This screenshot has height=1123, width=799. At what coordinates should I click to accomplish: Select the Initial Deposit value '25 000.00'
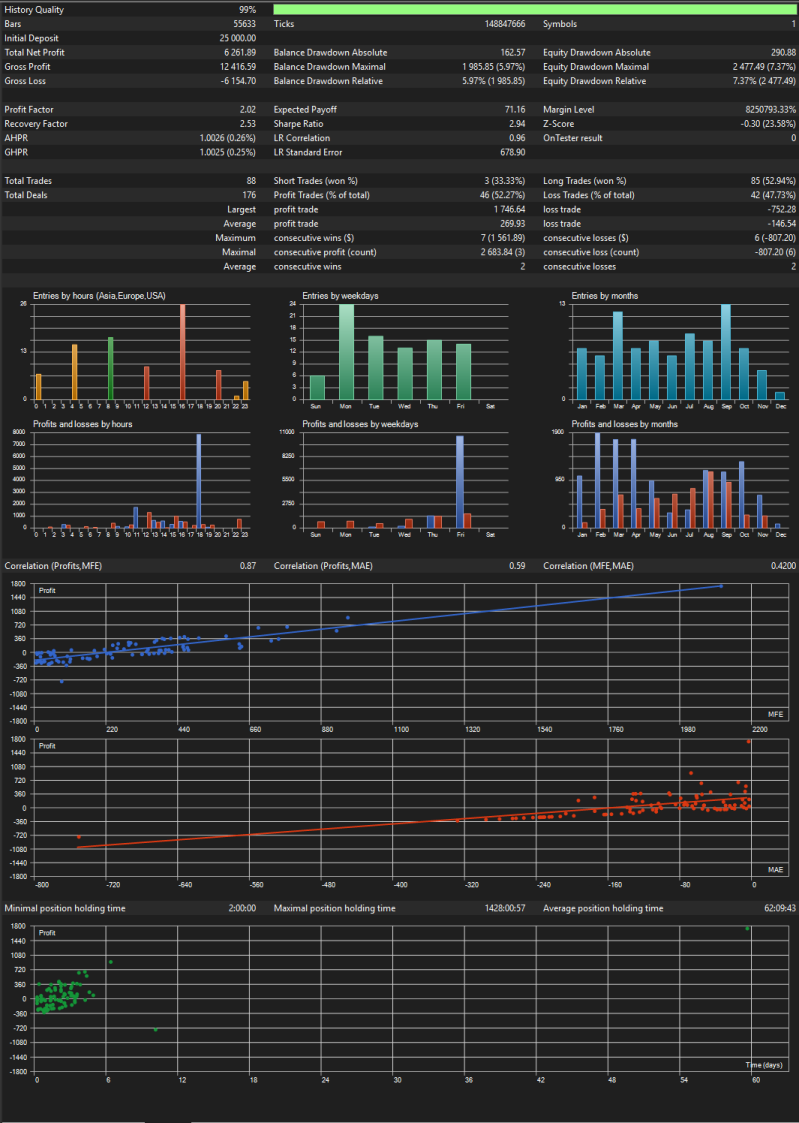(x=238, y=39)
